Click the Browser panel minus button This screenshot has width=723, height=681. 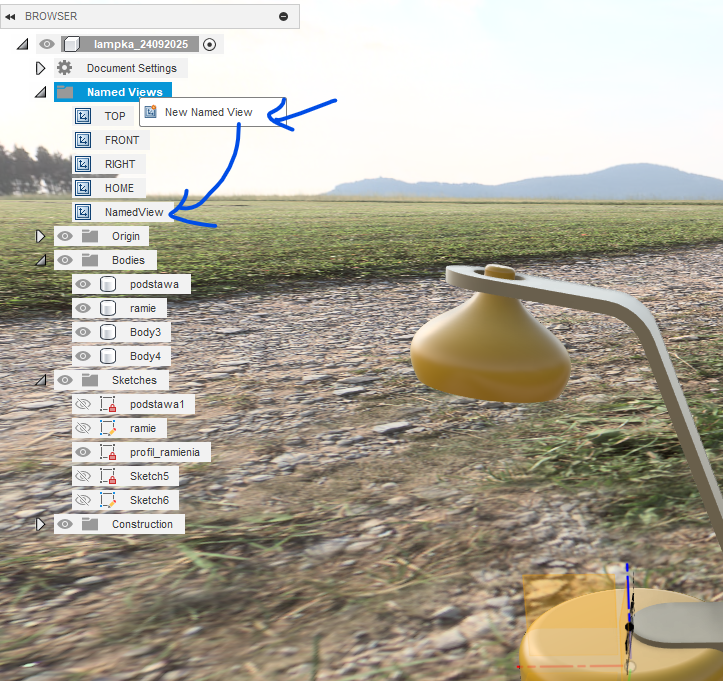point(283,17)
